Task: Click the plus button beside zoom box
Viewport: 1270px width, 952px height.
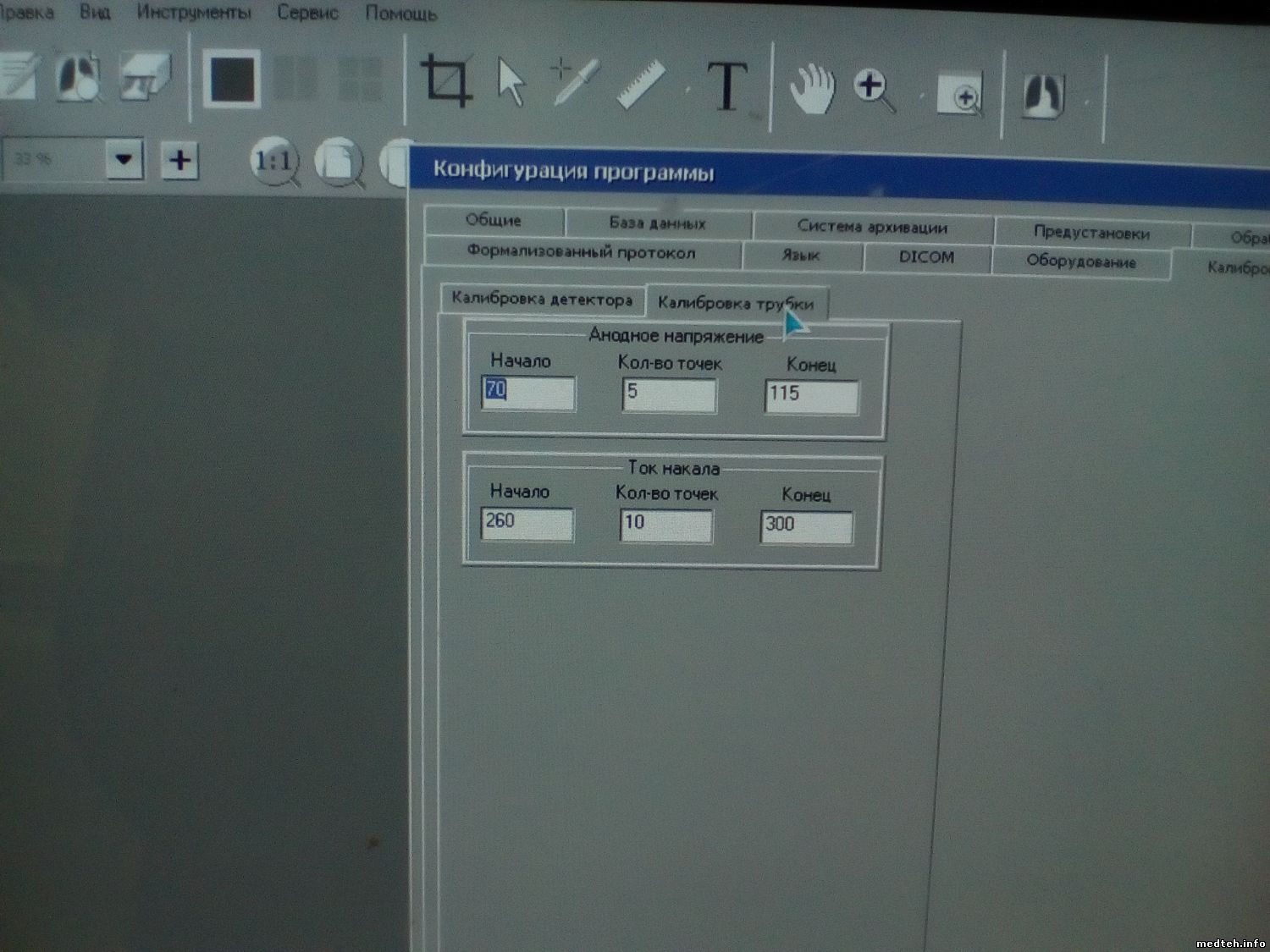Action: 179,160
